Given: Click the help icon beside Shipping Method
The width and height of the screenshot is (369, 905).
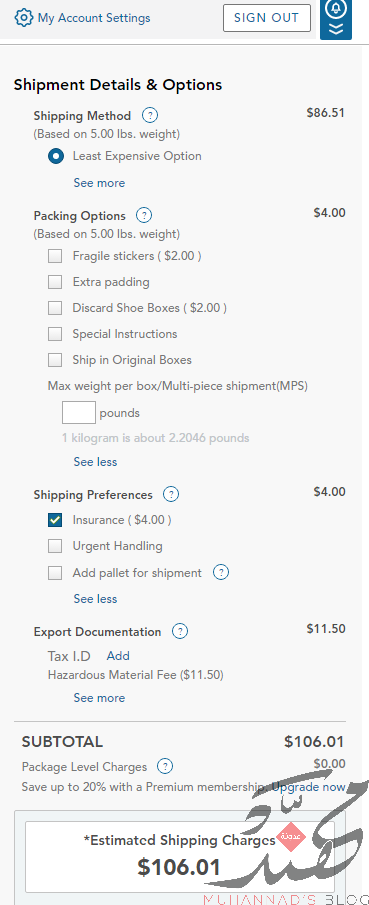Looking at the screenshot, I should click(150, 115).
